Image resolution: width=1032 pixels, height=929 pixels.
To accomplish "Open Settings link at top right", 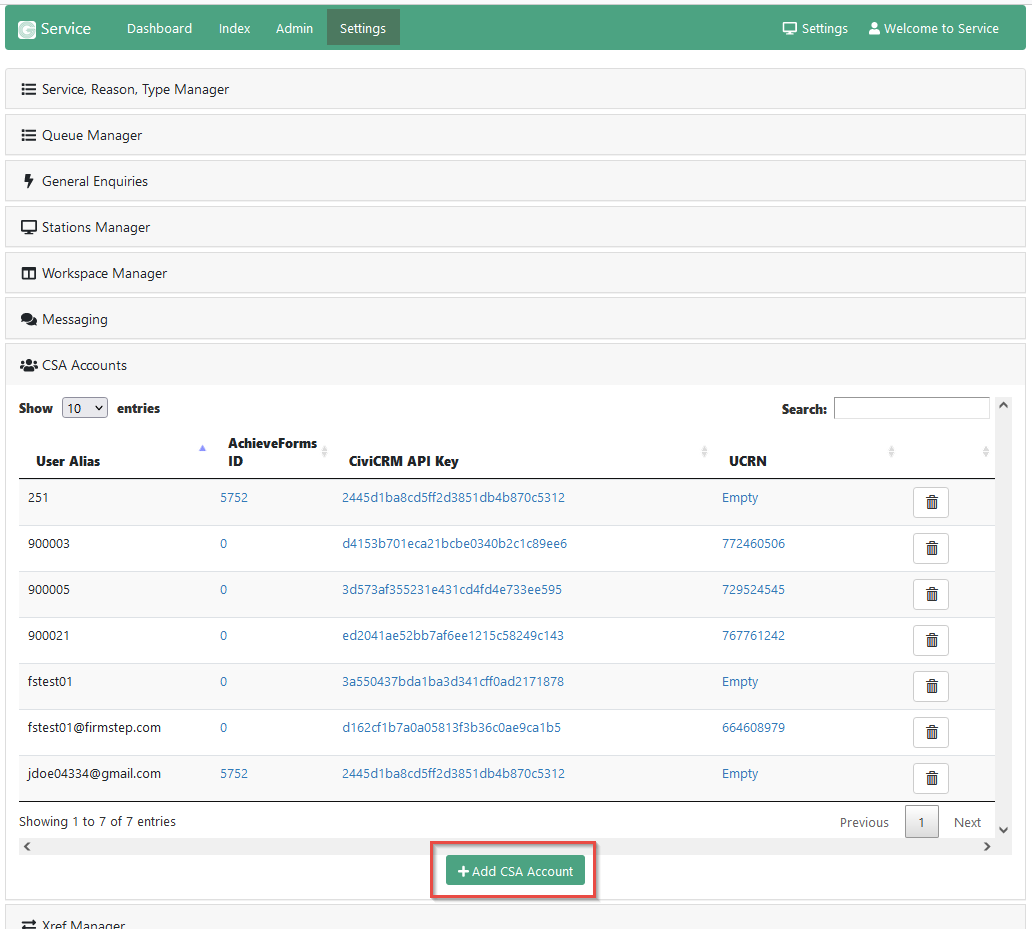I will click(815, 28).
